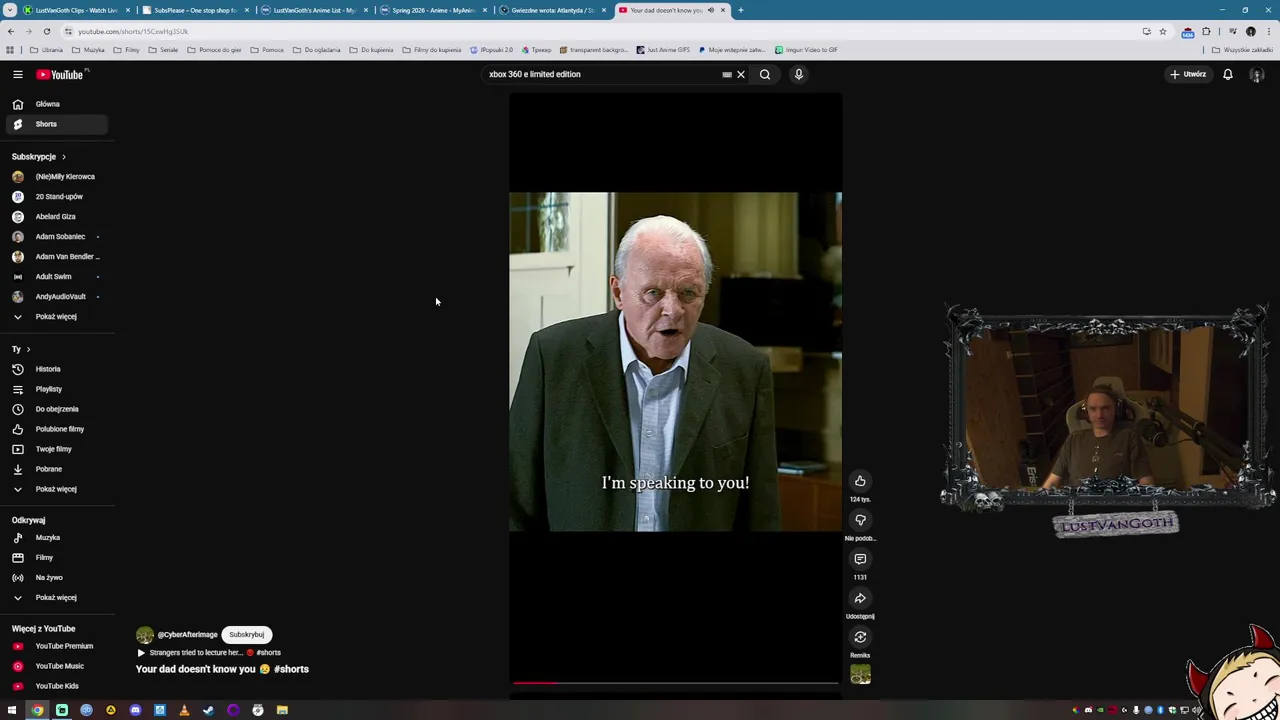Image resolution: width=1280 pixels, height=720 pixels.
Task: Expand Odkrywaj section with Pokaż więcej
Action: pos(57,597)
